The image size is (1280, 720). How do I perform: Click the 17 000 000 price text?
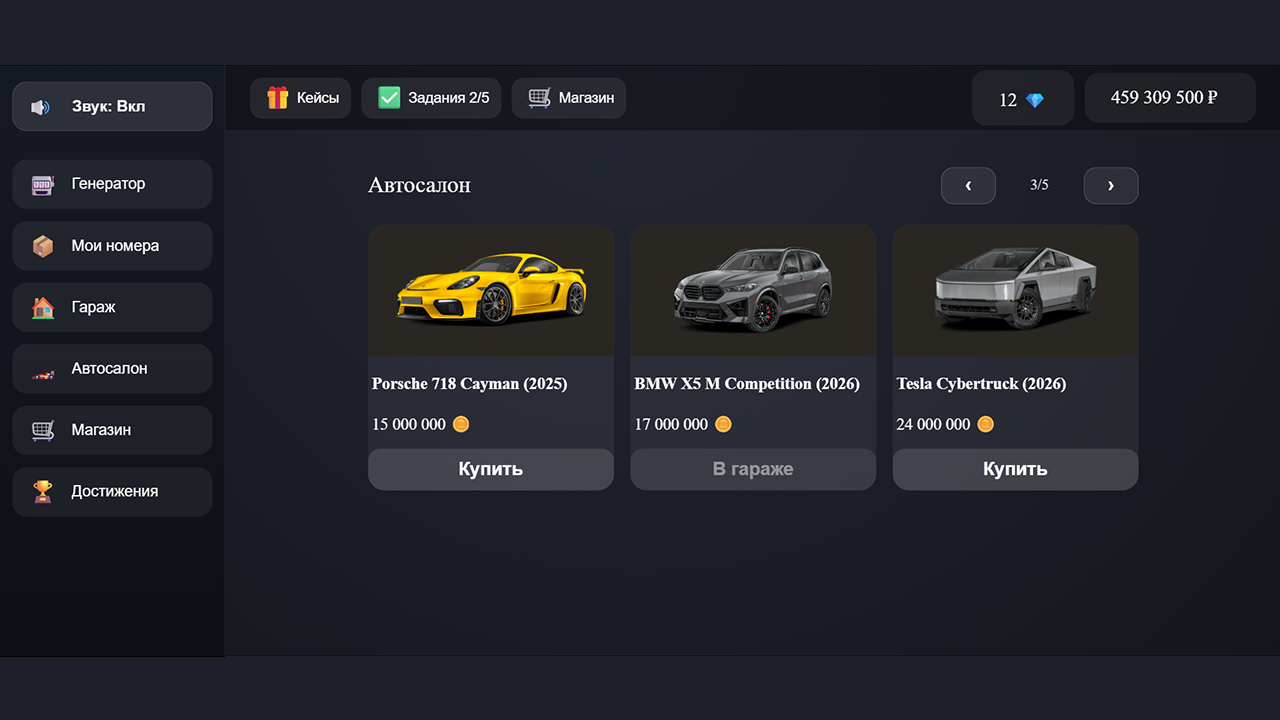(x=671, y=424)
